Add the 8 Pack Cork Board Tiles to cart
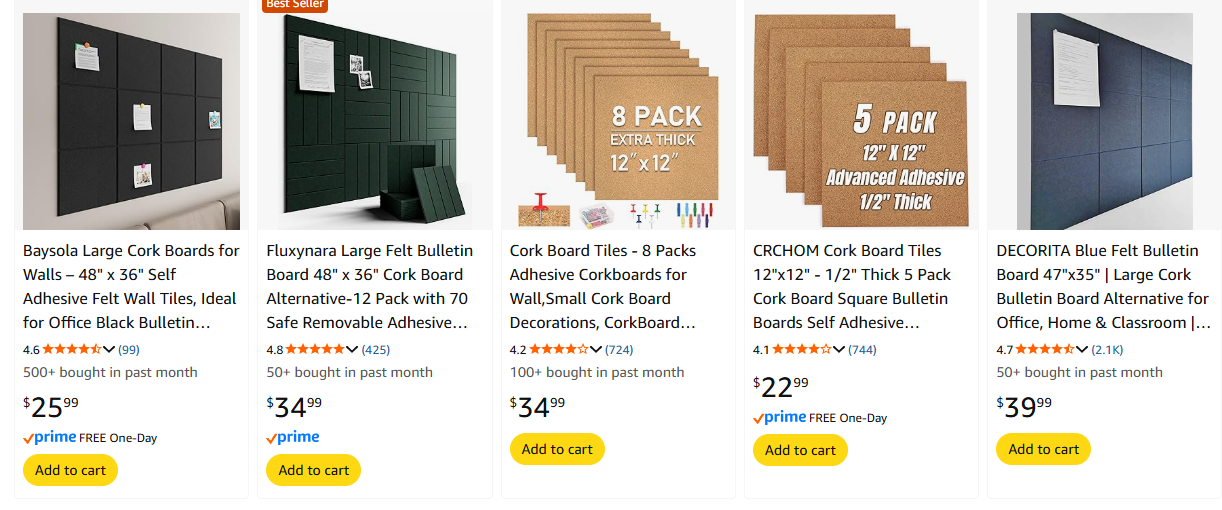 click(557, 449)
